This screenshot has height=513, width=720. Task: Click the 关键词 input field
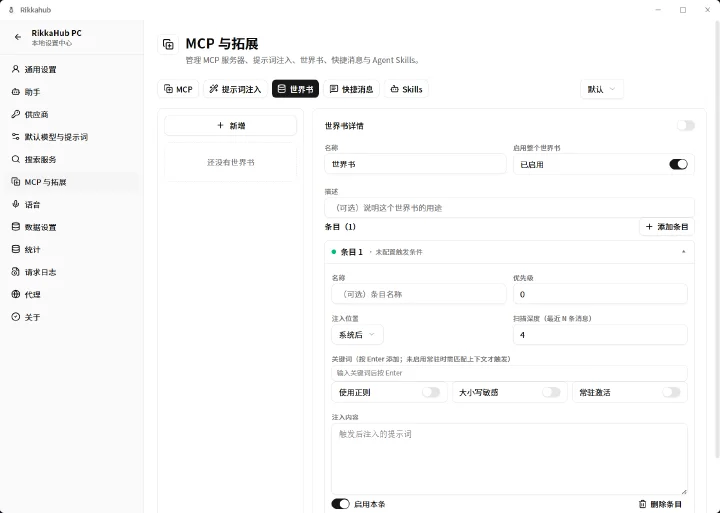[x=509, y=373]
